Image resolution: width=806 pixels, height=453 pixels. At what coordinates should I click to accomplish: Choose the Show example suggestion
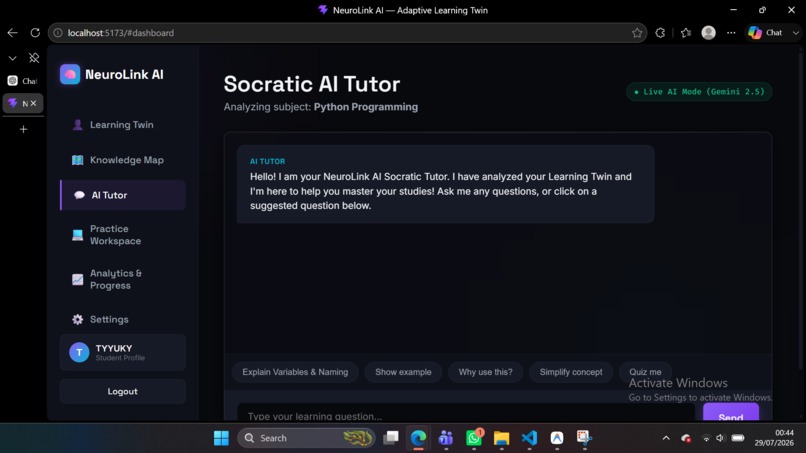[403, 372]
